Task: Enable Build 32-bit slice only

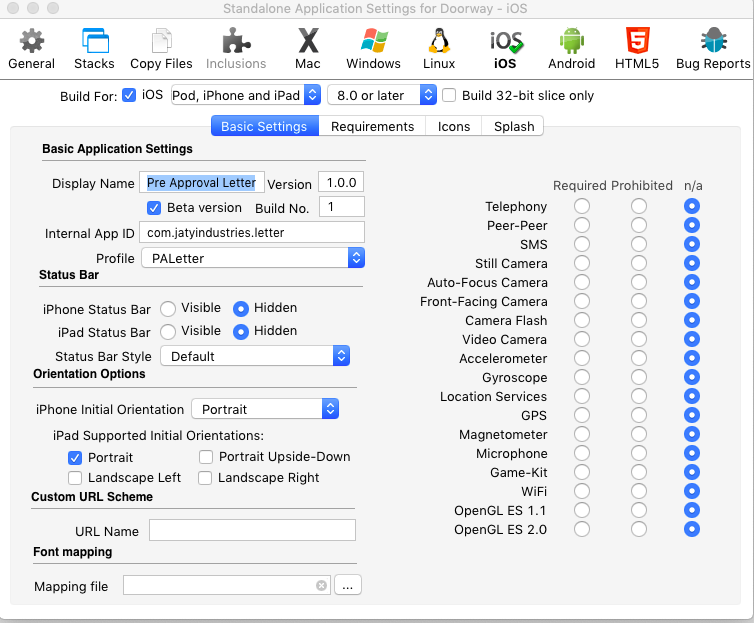Action: [x=450, y=96]
